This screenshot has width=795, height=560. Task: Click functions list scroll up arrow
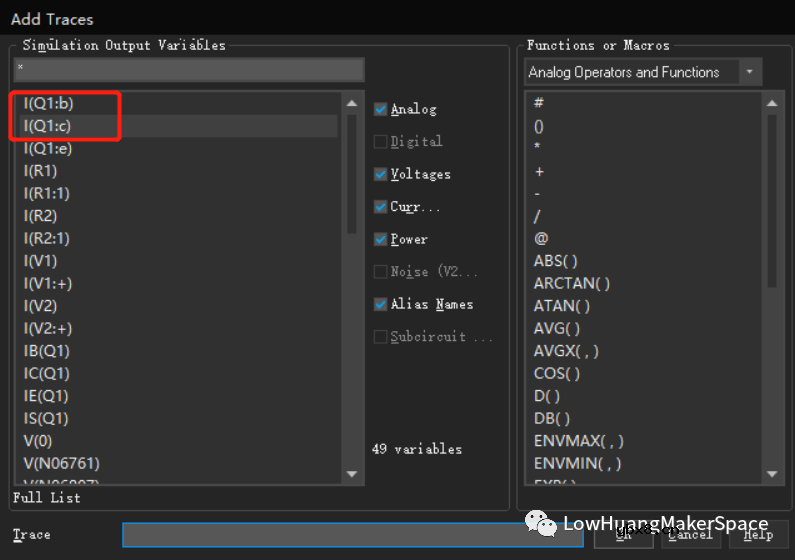771,102
